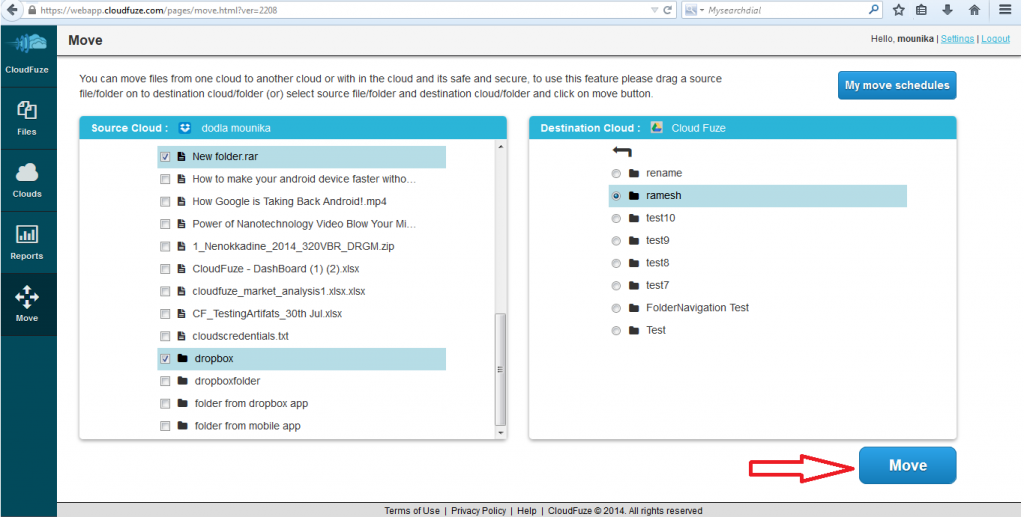Open browser downloads arrow icon

(x=948, y=10)
